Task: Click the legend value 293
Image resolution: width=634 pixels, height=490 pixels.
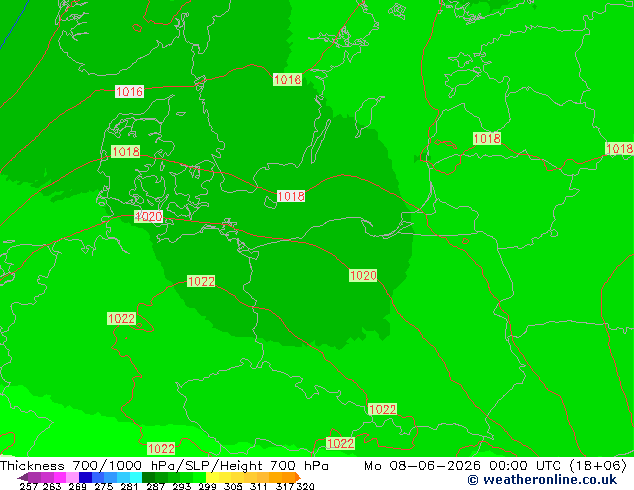Action: 182,486
